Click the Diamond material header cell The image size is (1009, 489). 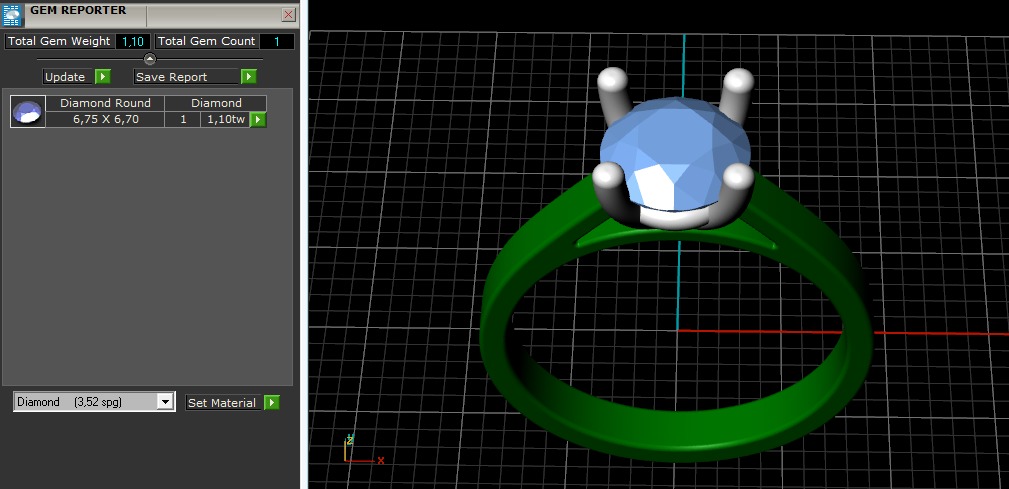click(x=216, y=103)
